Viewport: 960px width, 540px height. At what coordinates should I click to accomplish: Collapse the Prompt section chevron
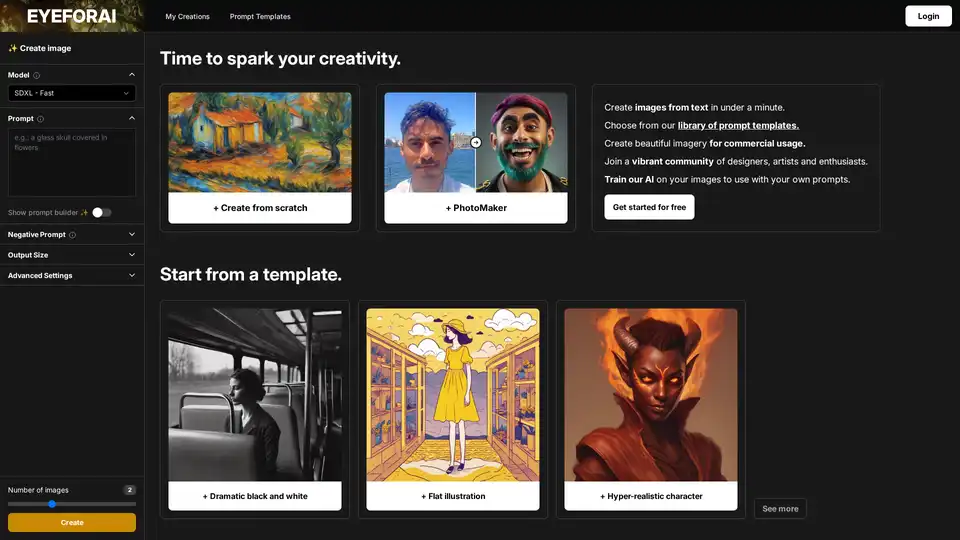[x=132, y=118]
